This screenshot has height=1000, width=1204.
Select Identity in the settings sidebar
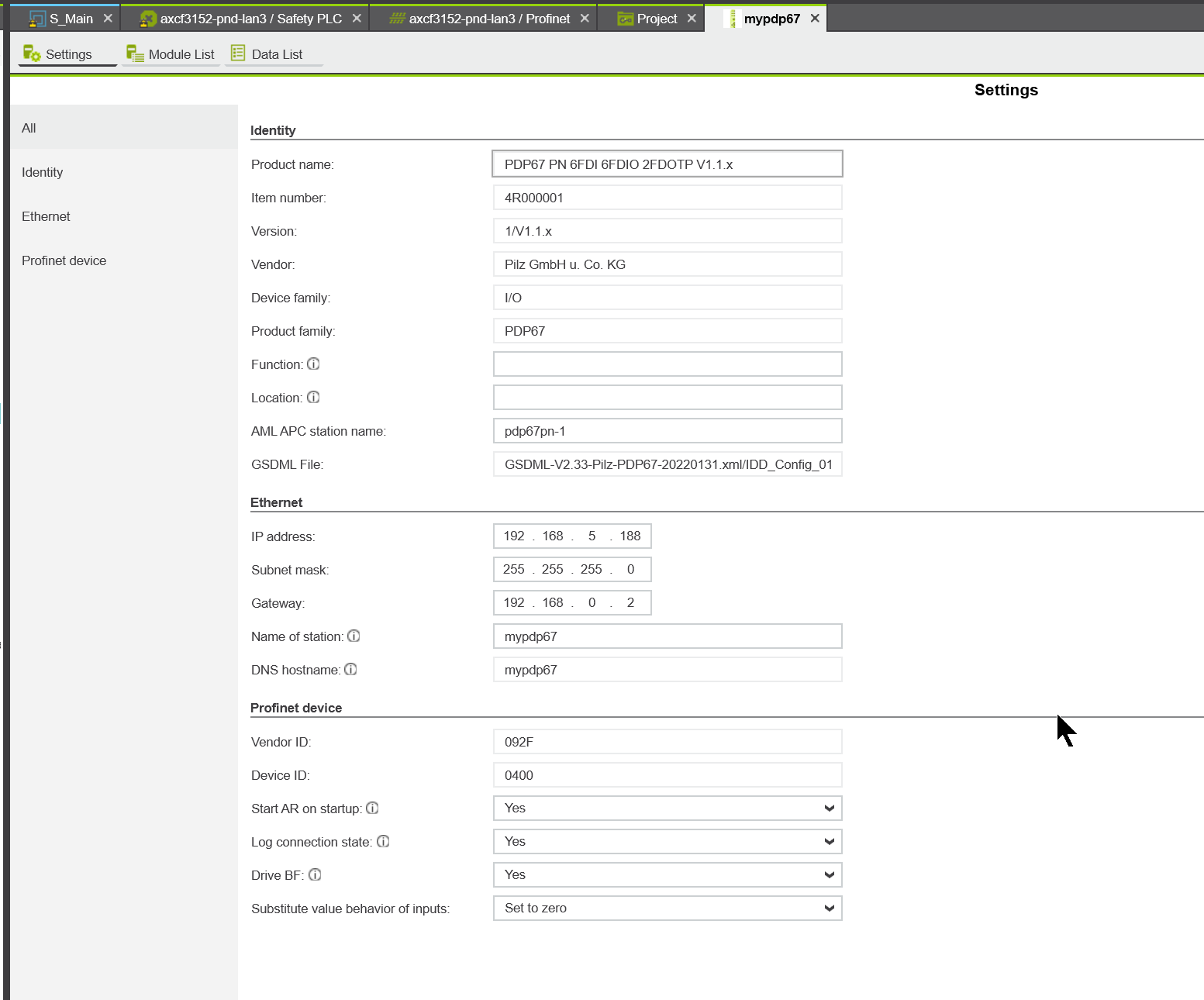click(x=124, y=172)
